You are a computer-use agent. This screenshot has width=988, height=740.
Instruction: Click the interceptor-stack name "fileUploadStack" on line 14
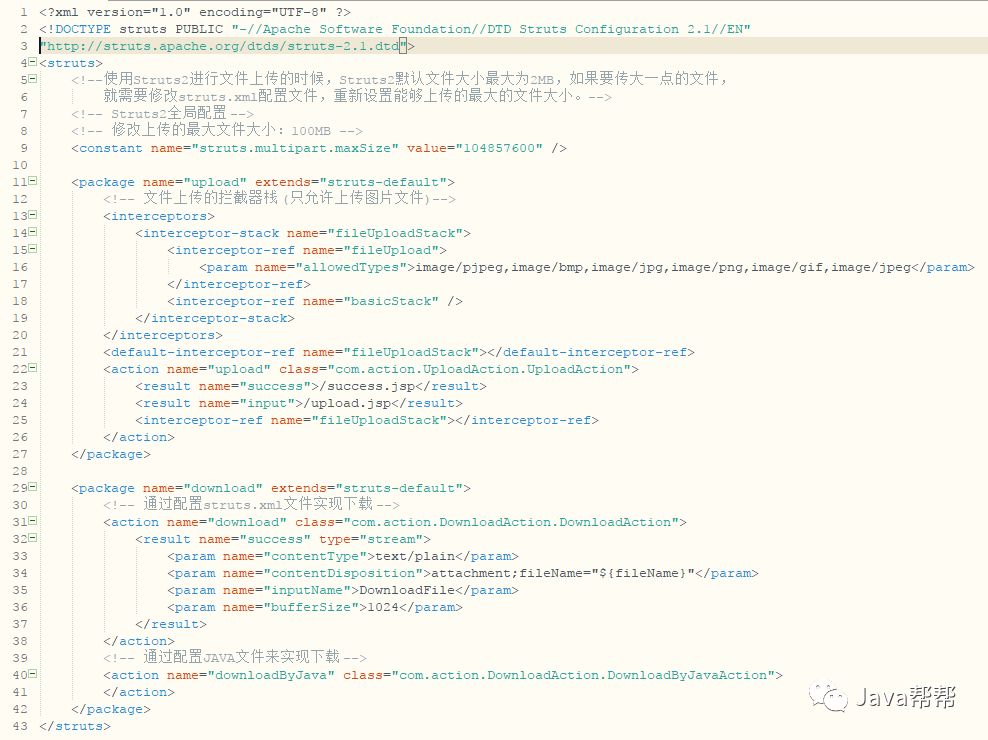(x=395, y=233)
